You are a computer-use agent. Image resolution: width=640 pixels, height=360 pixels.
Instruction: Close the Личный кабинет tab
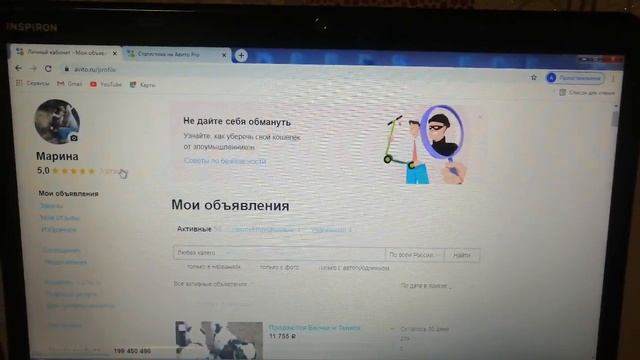[115, 53]
